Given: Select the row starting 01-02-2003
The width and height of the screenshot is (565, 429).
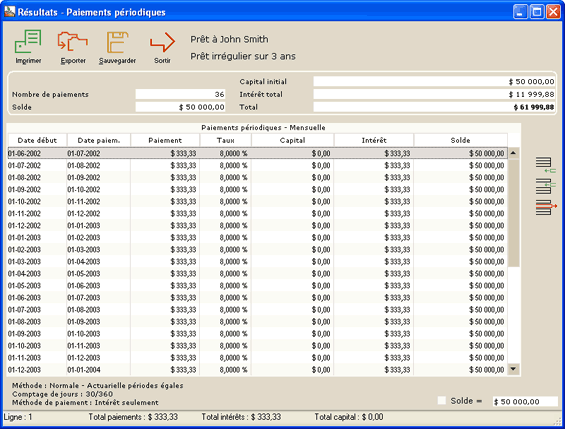Looking at the screenshot, I should coord(257,250).
